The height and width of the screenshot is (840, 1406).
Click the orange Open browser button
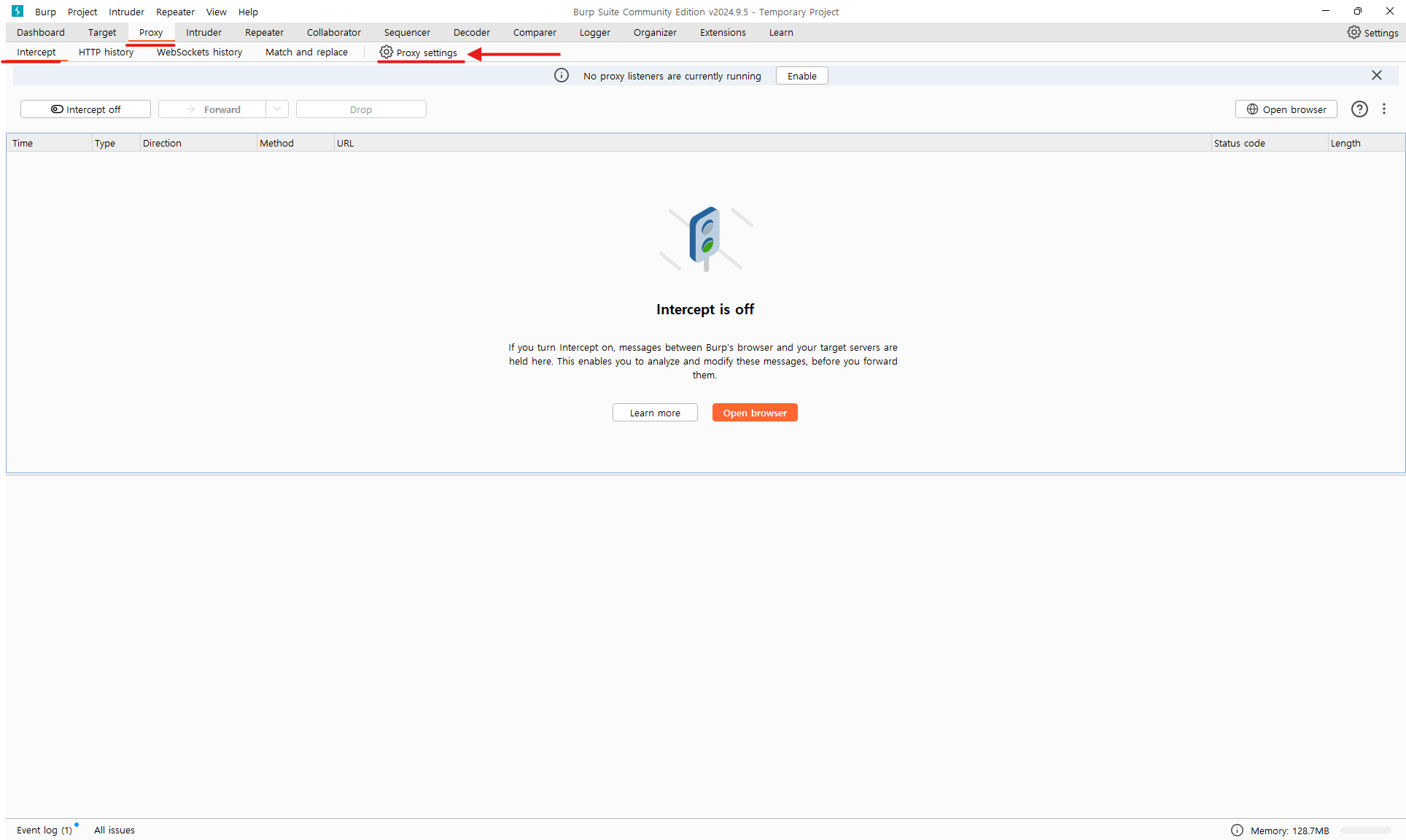tap(755, 413)
